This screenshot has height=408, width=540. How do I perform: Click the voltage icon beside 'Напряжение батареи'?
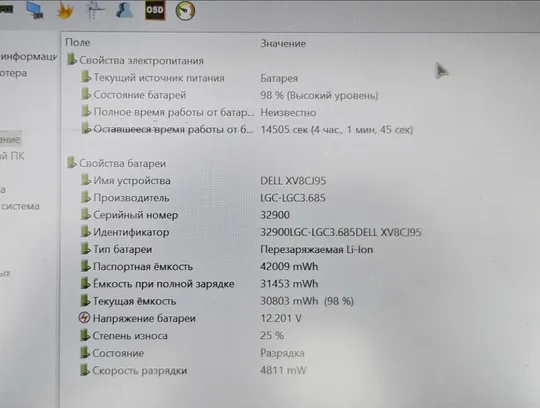(x=84, y=317)
